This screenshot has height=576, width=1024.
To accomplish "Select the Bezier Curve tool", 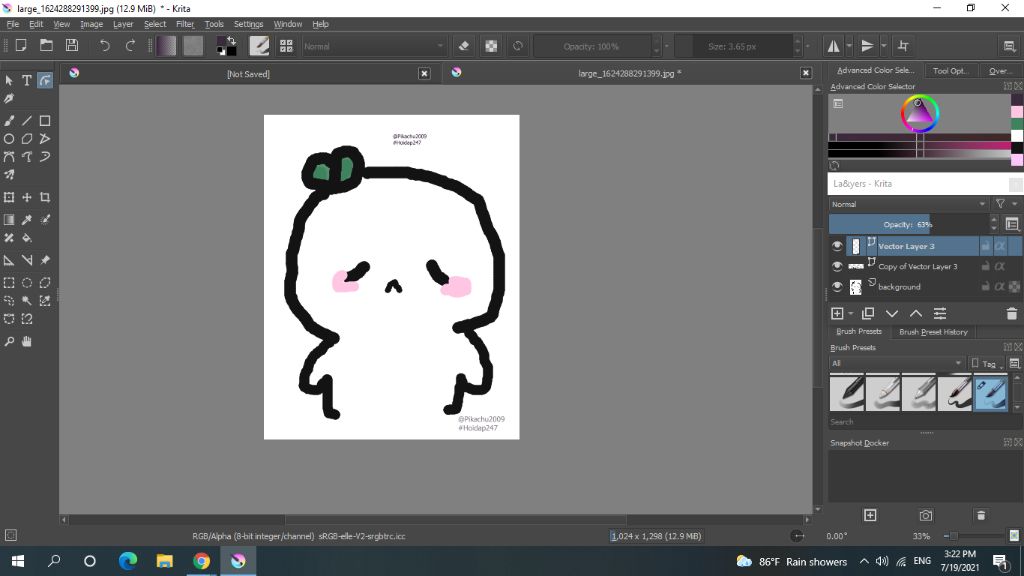I will 9,157.
